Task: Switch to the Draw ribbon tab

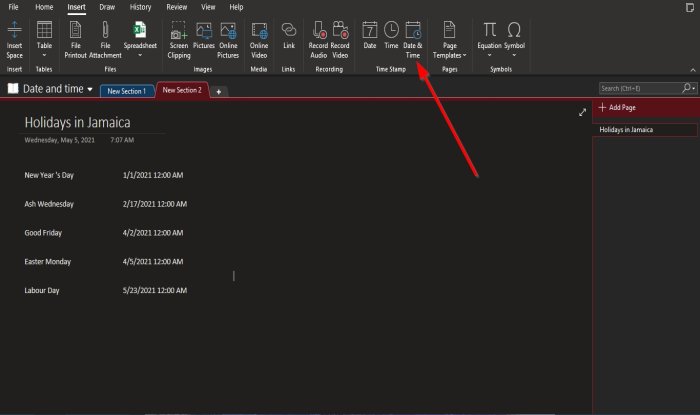Action: pyautogui.click(x=107, y=7)
